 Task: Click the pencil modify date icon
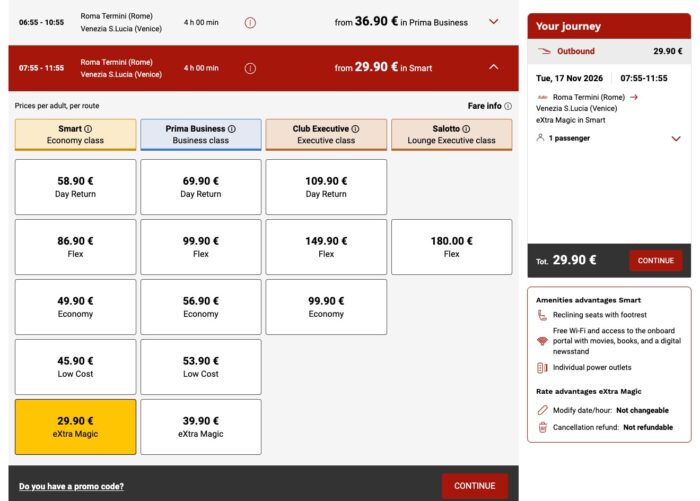pyautogui.click(x=542, y=410)
